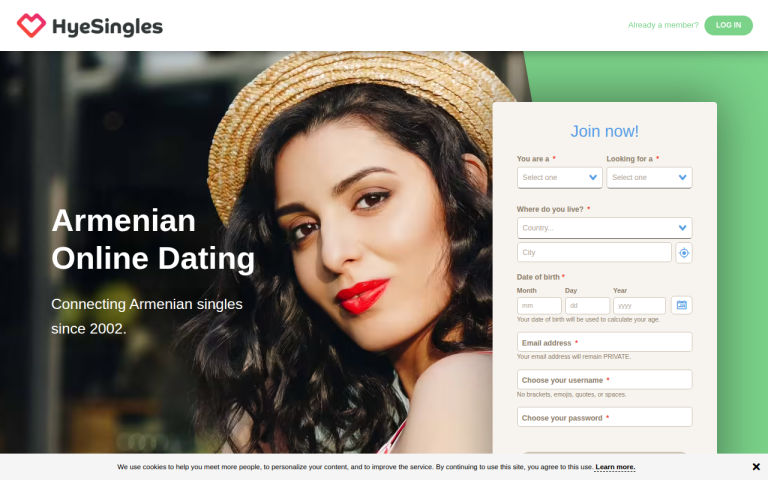Screen dimensions: 768x480
Task: Click the HyeSingles heart logo
Action: tap(31, 25)
